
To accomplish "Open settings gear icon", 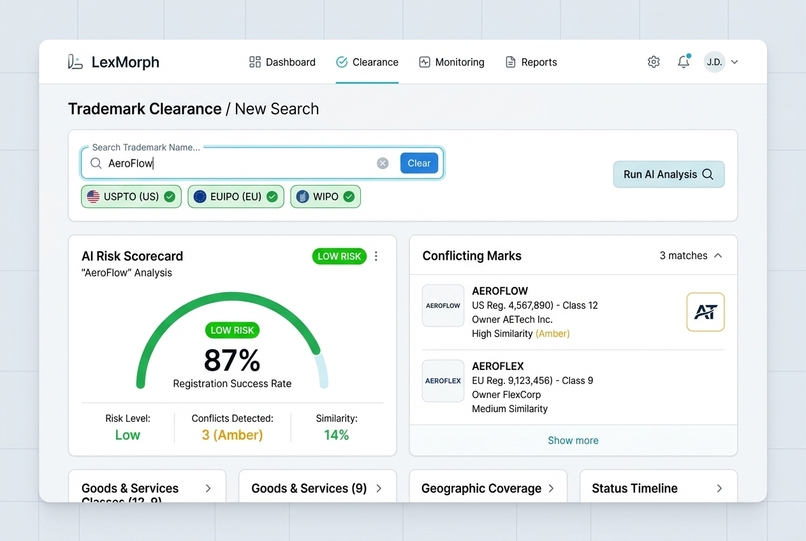I will pos(653,62).
